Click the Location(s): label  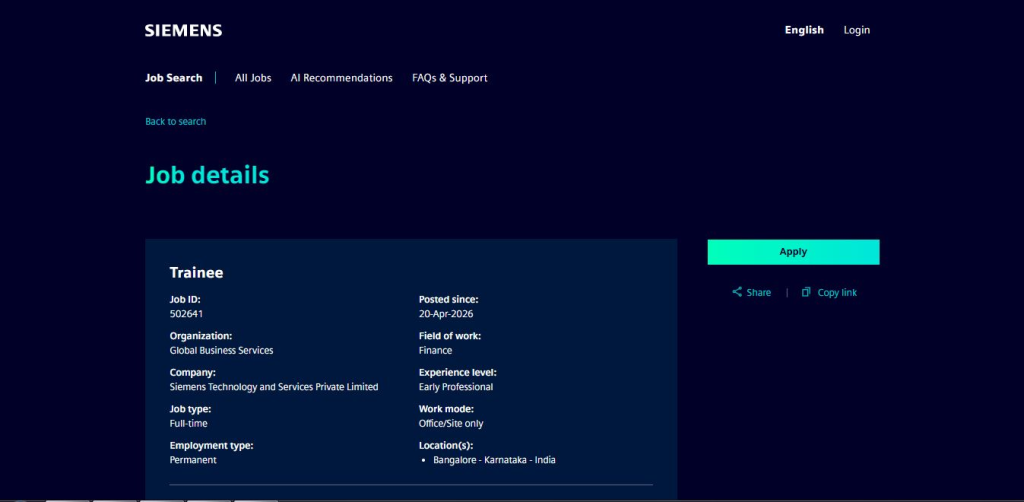(x=445, y=446)
